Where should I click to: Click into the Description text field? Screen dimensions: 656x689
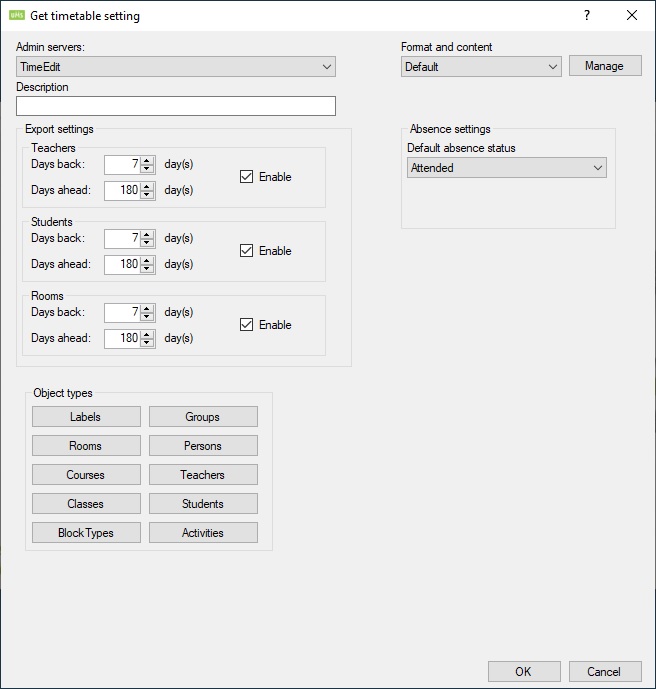[176, 106]
